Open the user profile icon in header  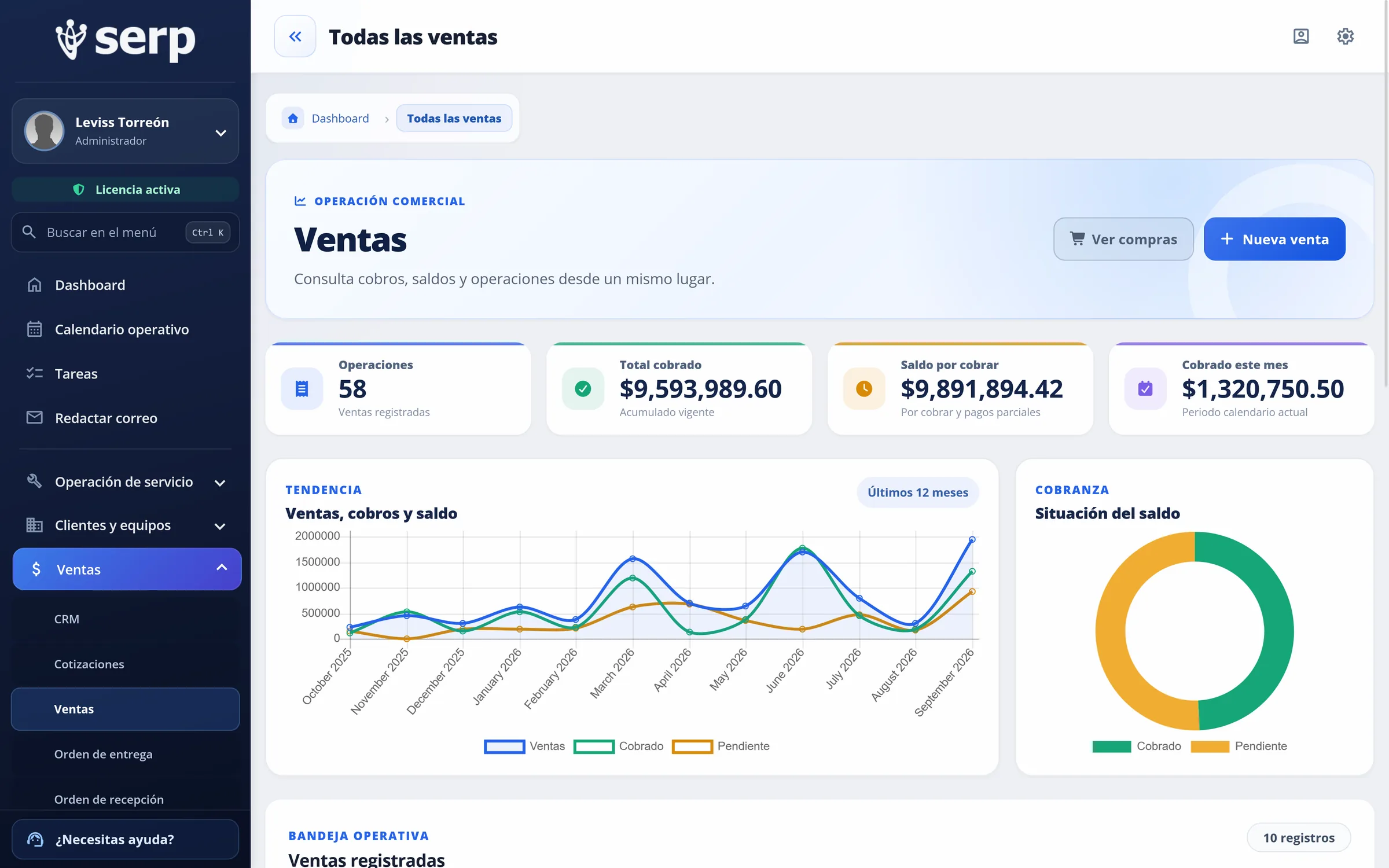pyautogui.click(x=1301, y=36)
